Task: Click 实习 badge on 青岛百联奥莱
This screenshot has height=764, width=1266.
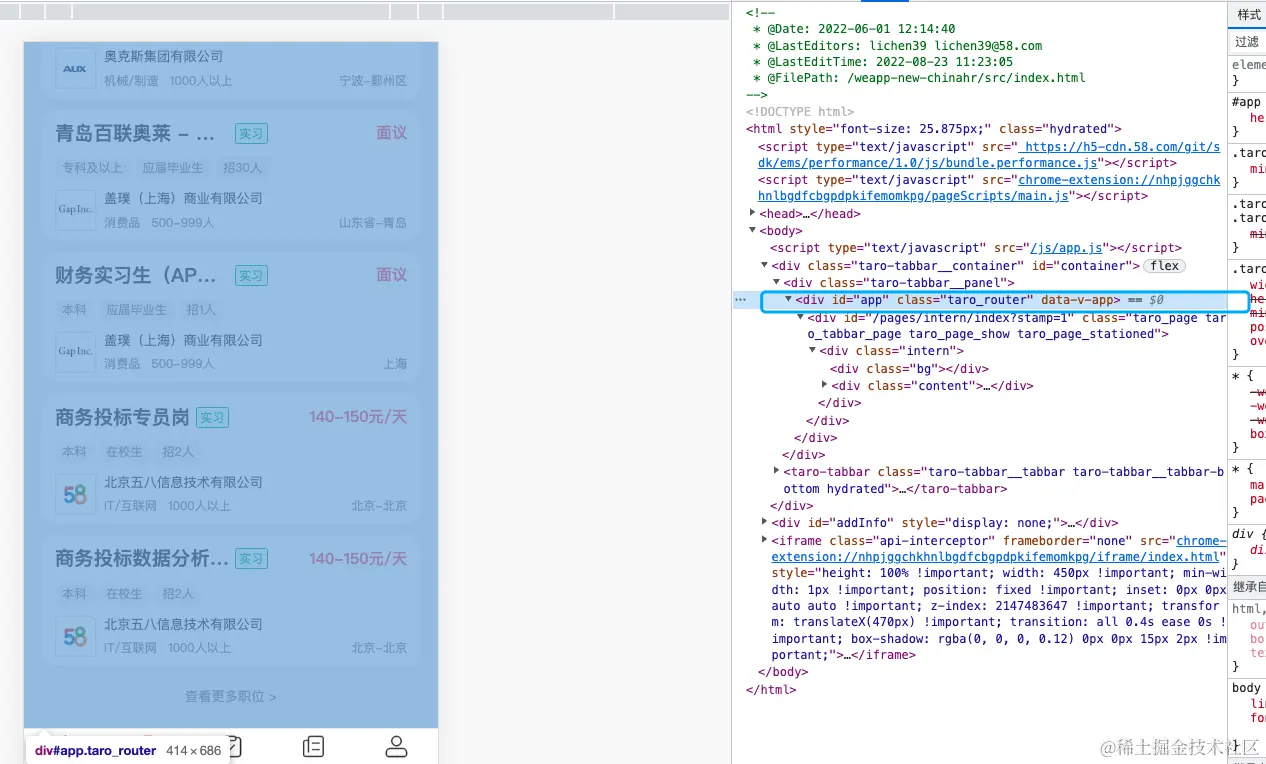Action: tap(251, 134)
